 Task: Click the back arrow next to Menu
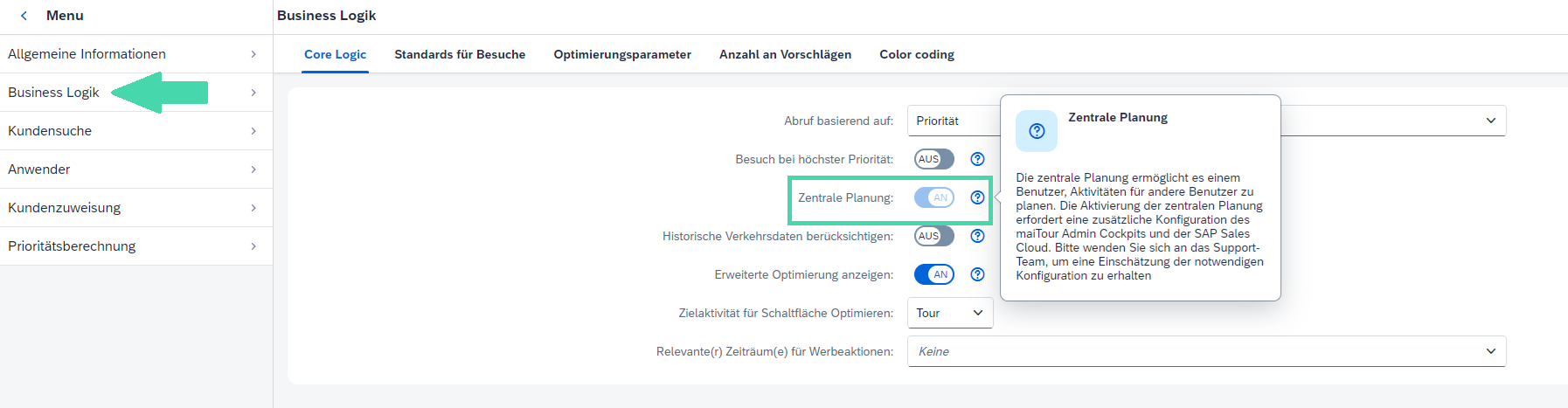coord(24,16)
